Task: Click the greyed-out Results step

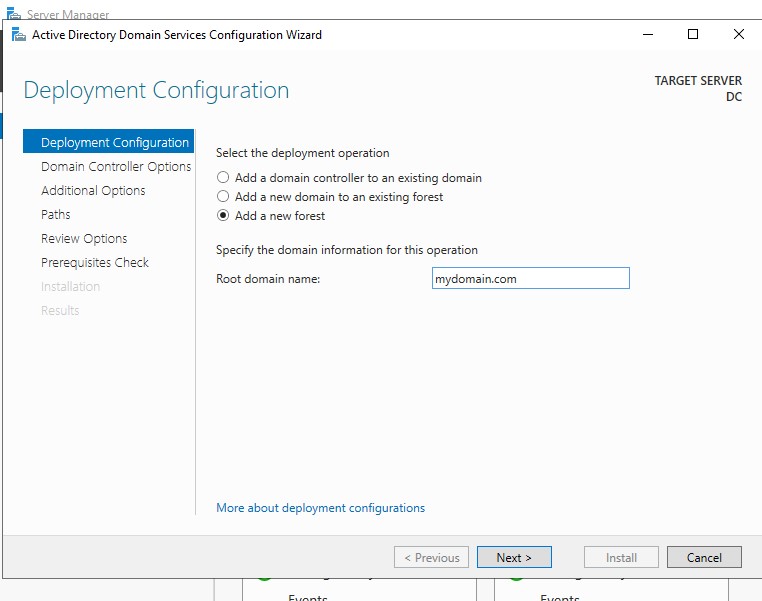Action: [x=60, y=310]
